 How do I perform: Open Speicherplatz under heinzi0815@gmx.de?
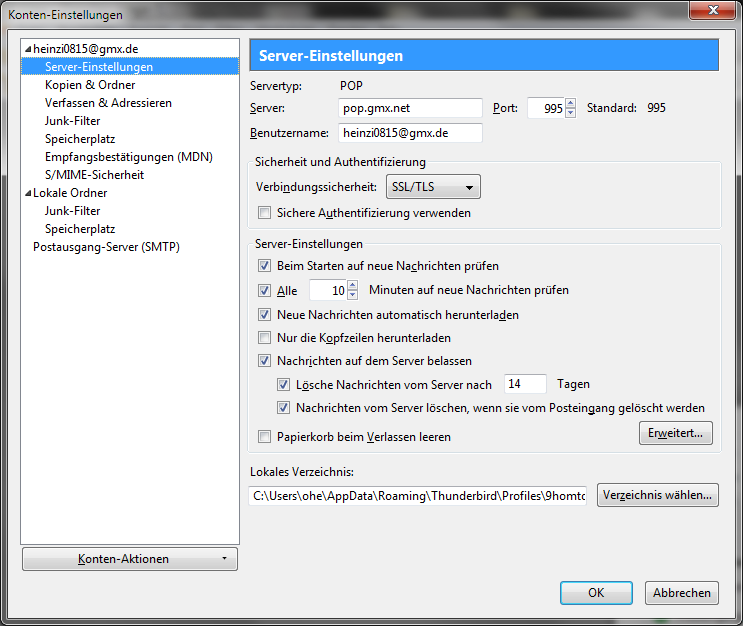coord(80,139)
